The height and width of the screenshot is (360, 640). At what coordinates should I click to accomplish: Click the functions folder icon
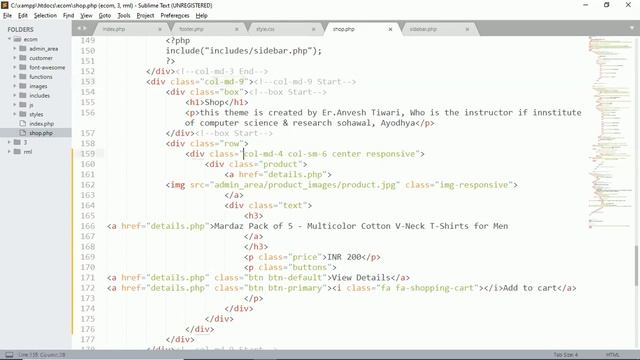click(x=23, y=77)
